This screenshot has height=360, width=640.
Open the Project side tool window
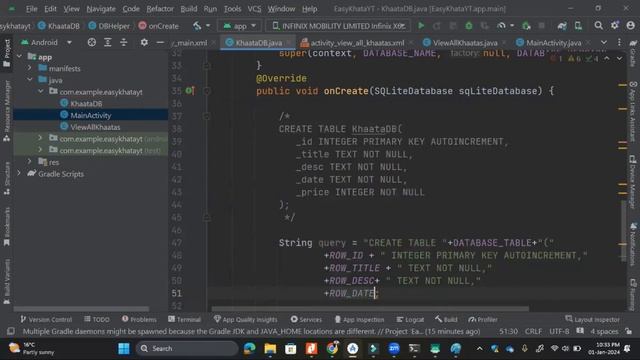click(x=7, y=53)
